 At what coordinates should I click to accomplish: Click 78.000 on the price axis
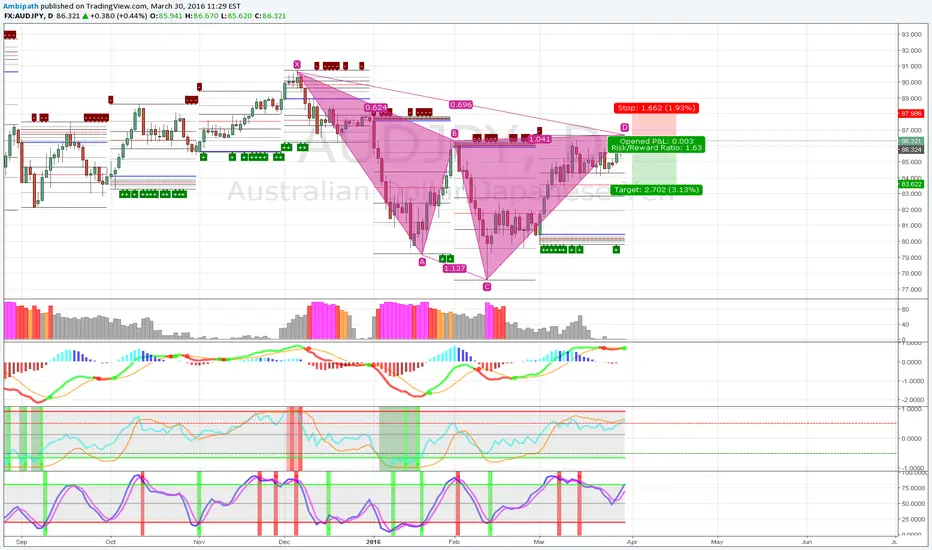tap(912, 274)
